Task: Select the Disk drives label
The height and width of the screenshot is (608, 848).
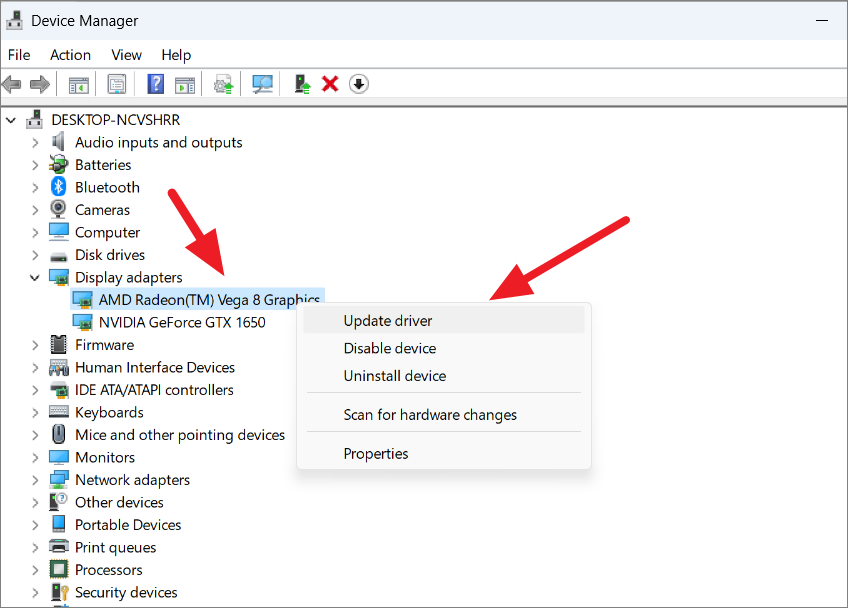Action: point(110,255)
